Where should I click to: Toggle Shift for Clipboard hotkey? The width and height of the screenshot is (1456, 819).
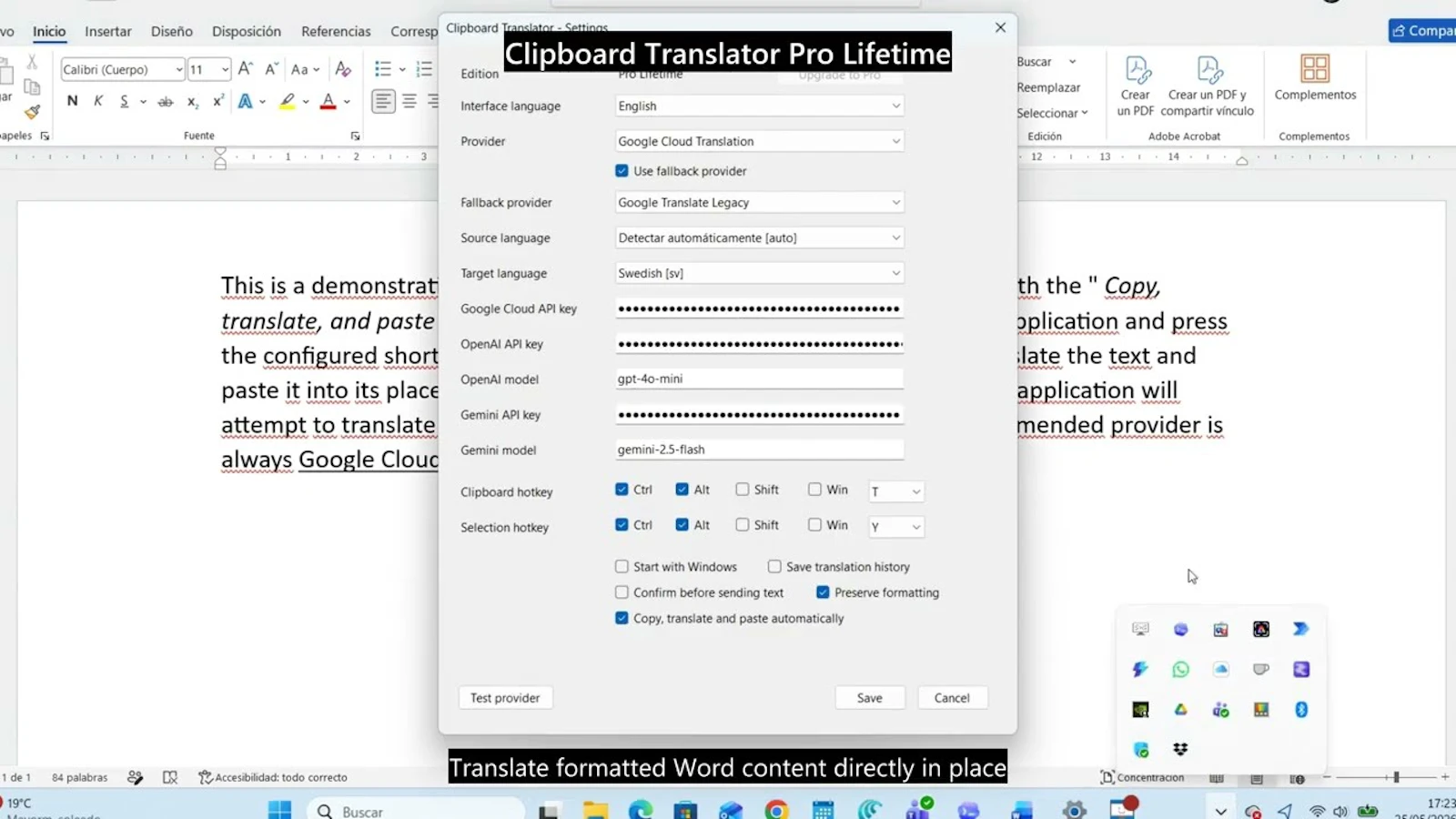[743, 490]
